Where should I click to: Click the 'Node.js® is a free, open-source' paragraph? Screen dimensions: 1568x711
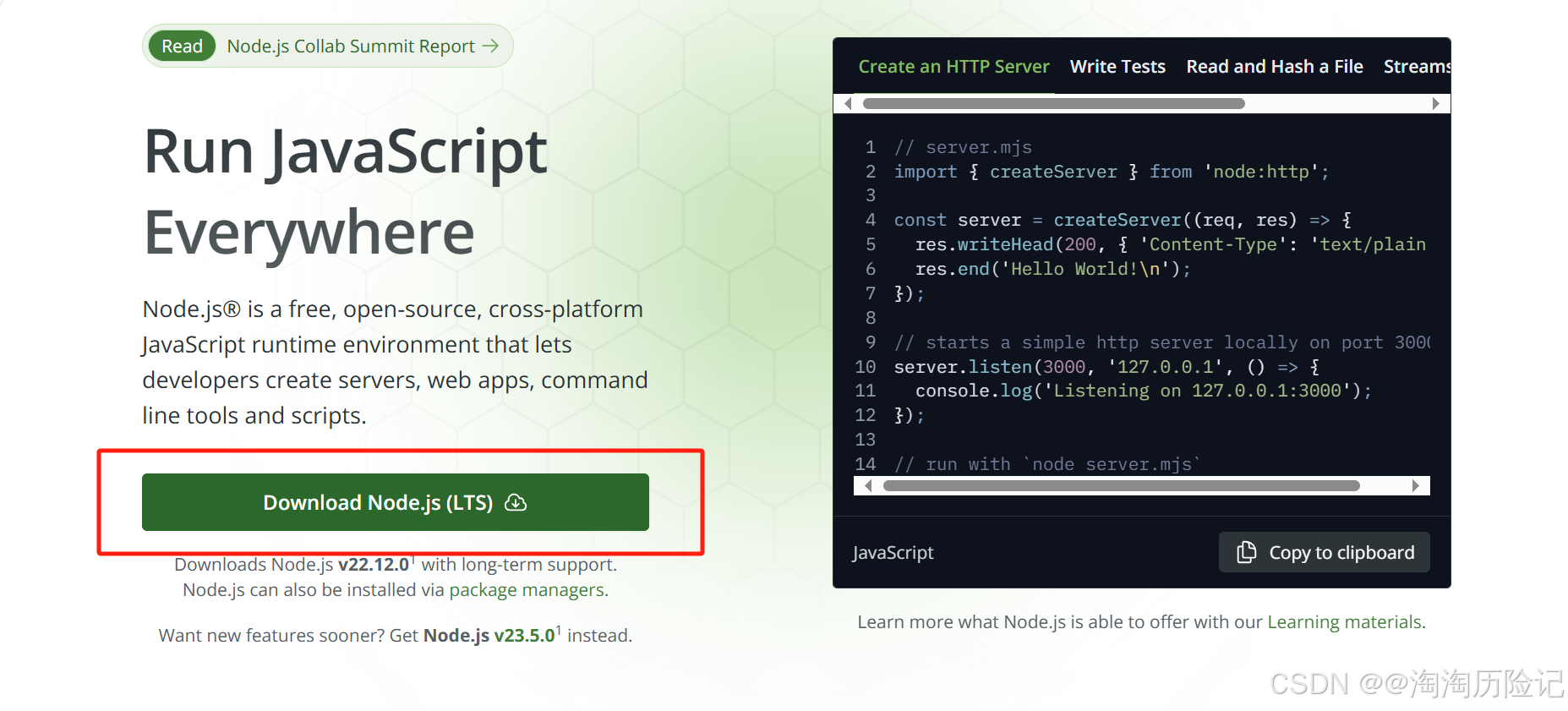[395, 362]
